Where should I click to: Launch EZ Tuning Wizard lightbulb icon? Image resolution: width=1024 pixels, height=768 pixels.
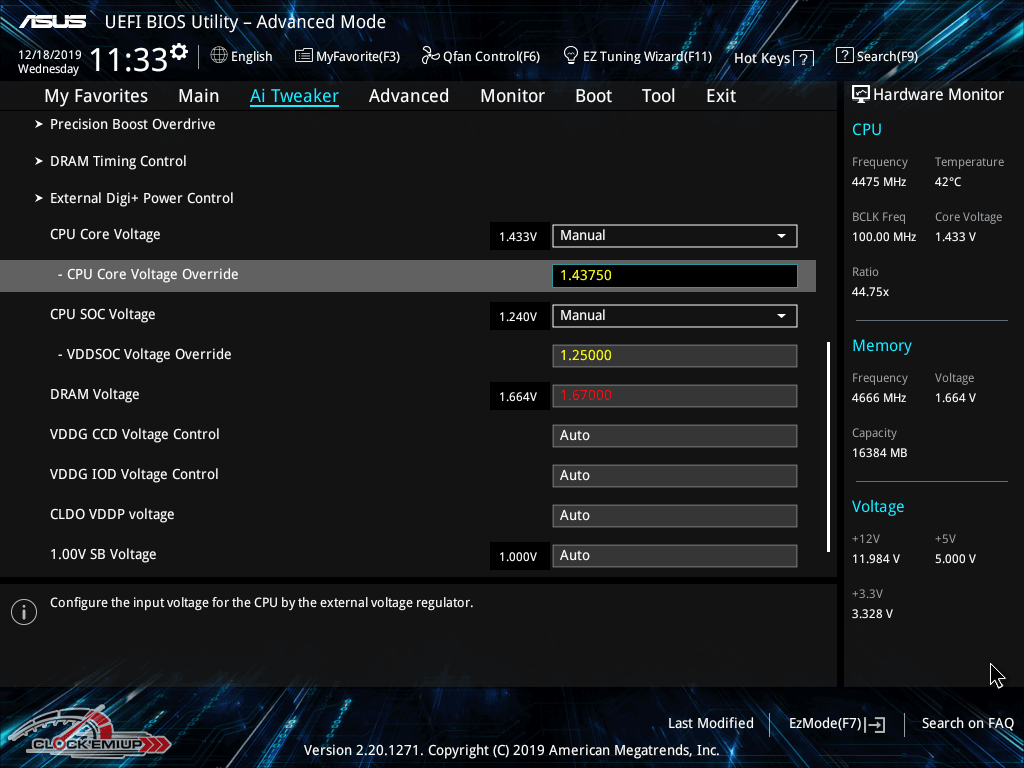click(x=571, y=55)
